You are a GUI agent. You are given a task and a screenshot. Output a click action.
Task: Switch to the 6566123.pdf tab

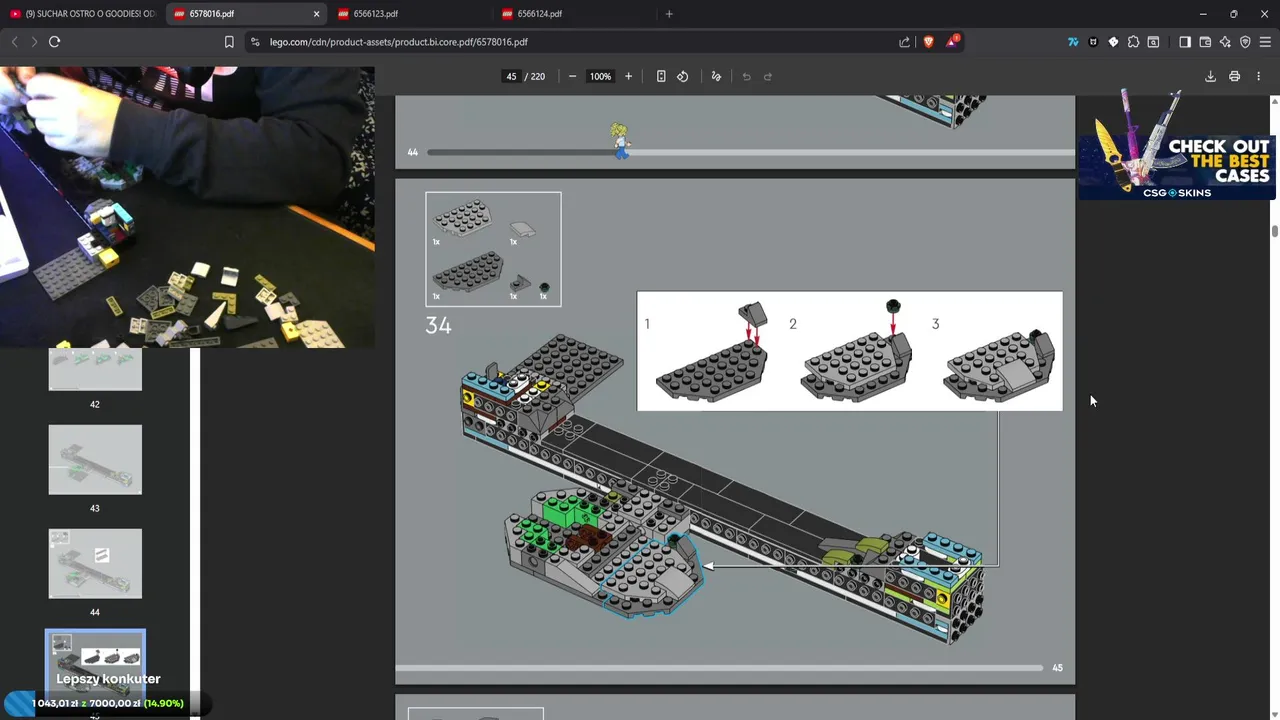click(x=410, y=14)
